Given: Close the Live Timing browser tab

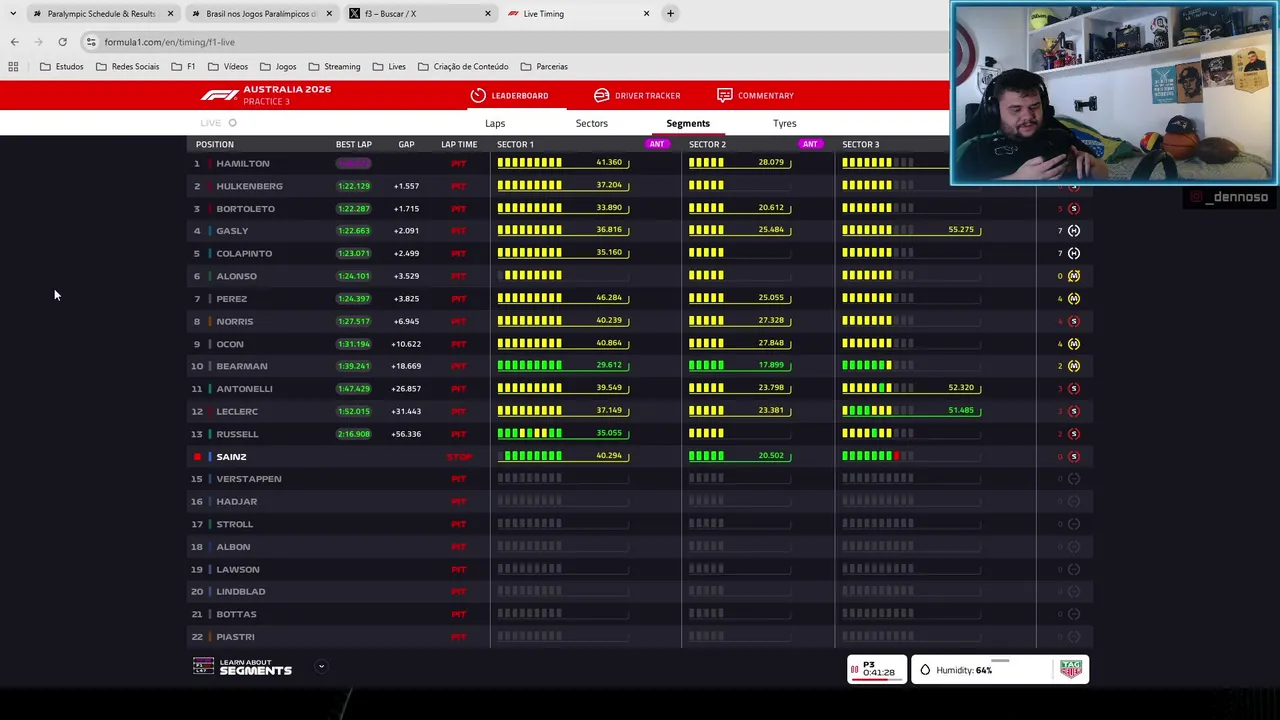Looking at the screenshot, I should [646, 13].
